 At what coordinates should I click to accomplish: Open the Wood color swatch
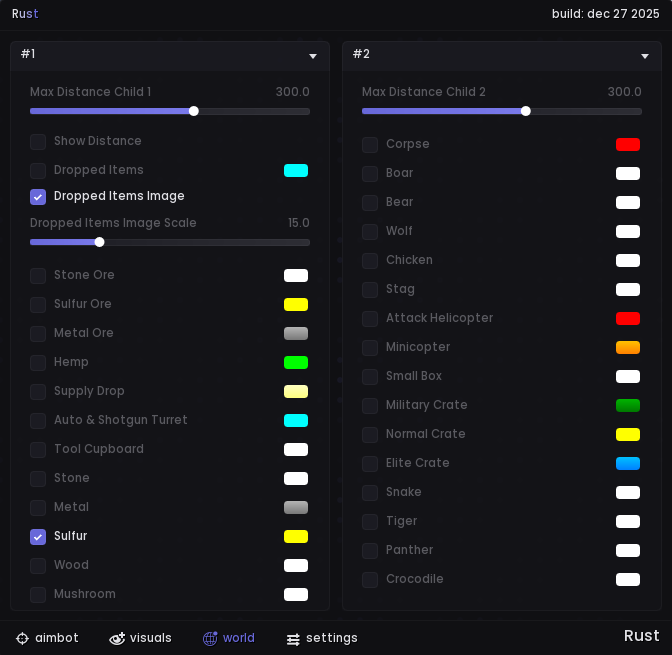pos(296,566)
